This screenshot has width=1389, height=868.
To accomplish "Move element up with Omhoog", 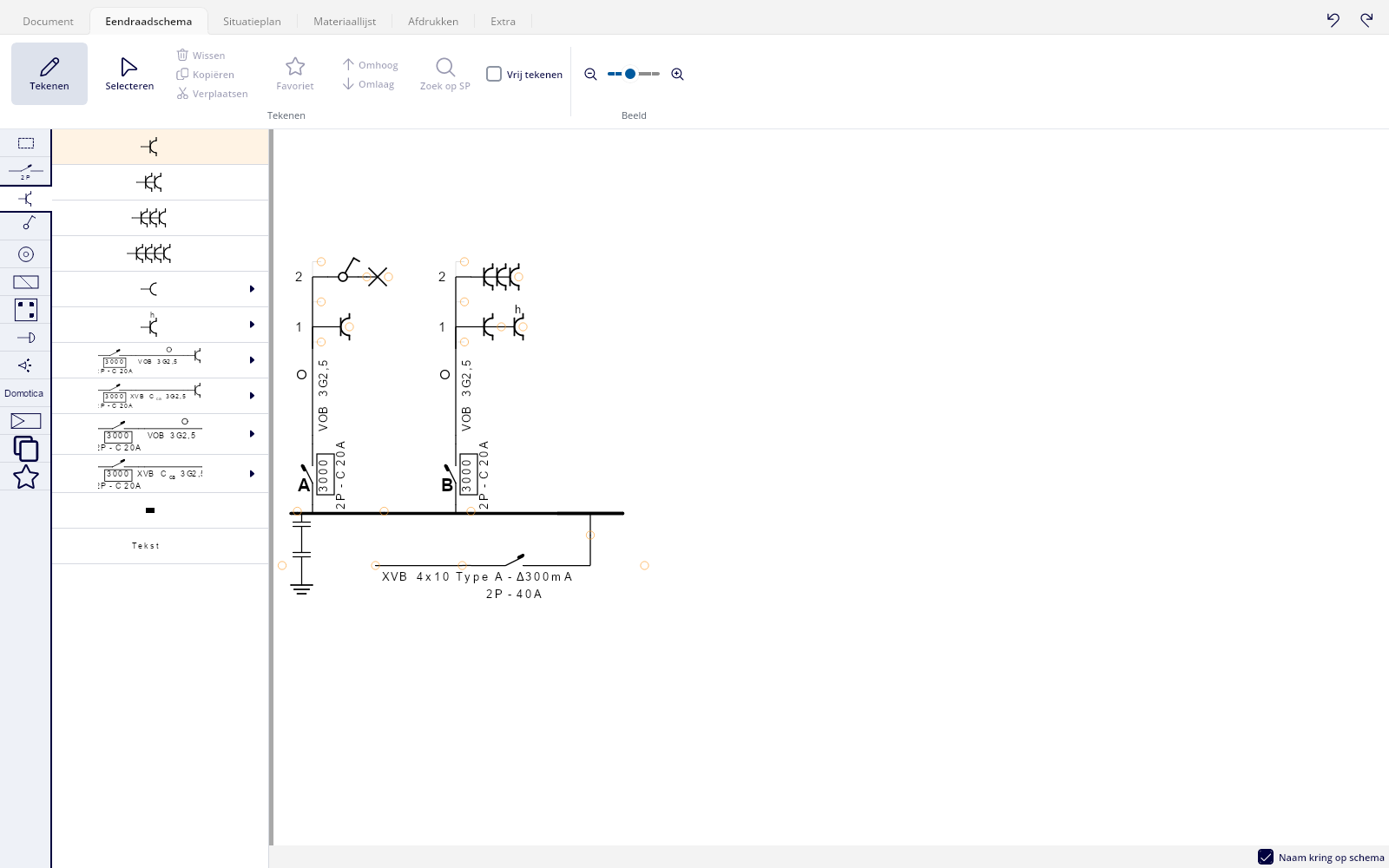I will [371, 64].
